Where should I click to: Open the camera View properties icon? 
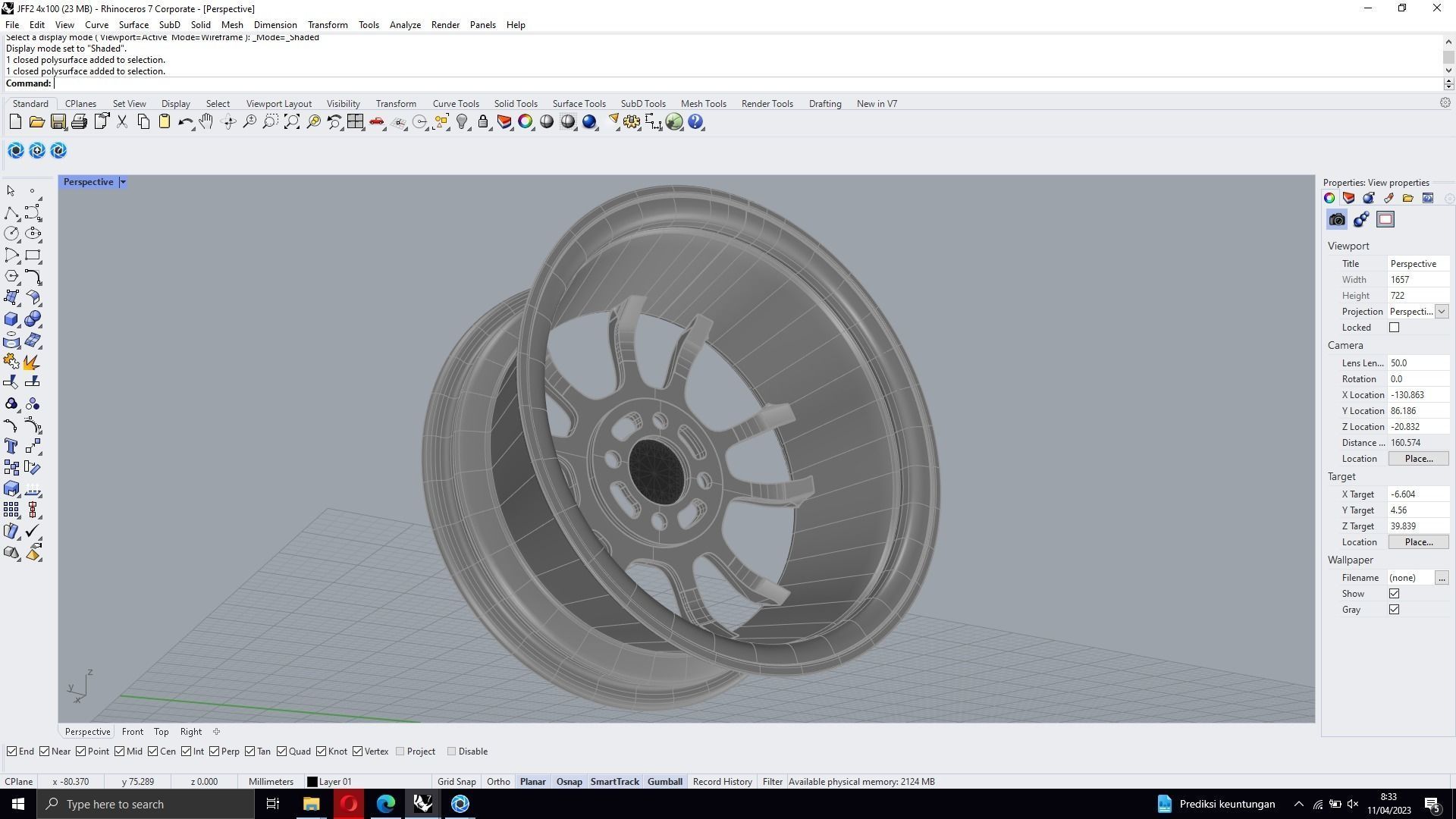tap(1337, 220)
